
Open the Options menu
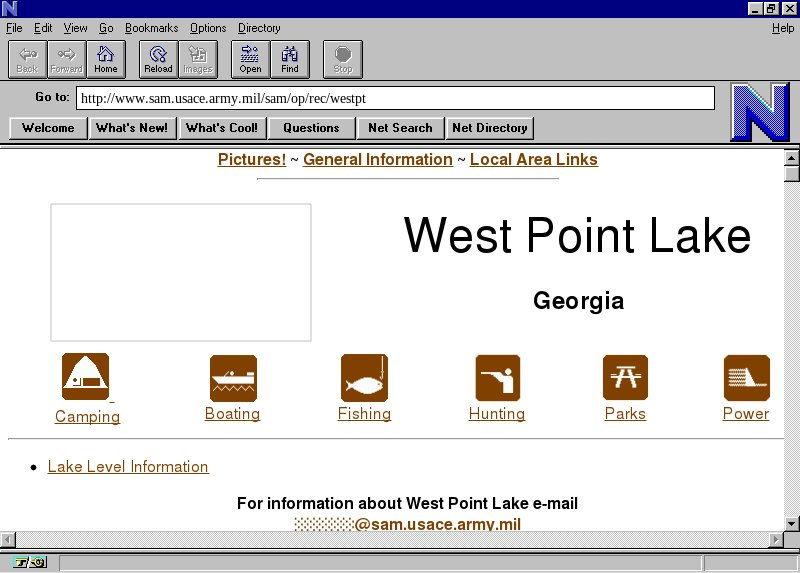tap(208, 28)
